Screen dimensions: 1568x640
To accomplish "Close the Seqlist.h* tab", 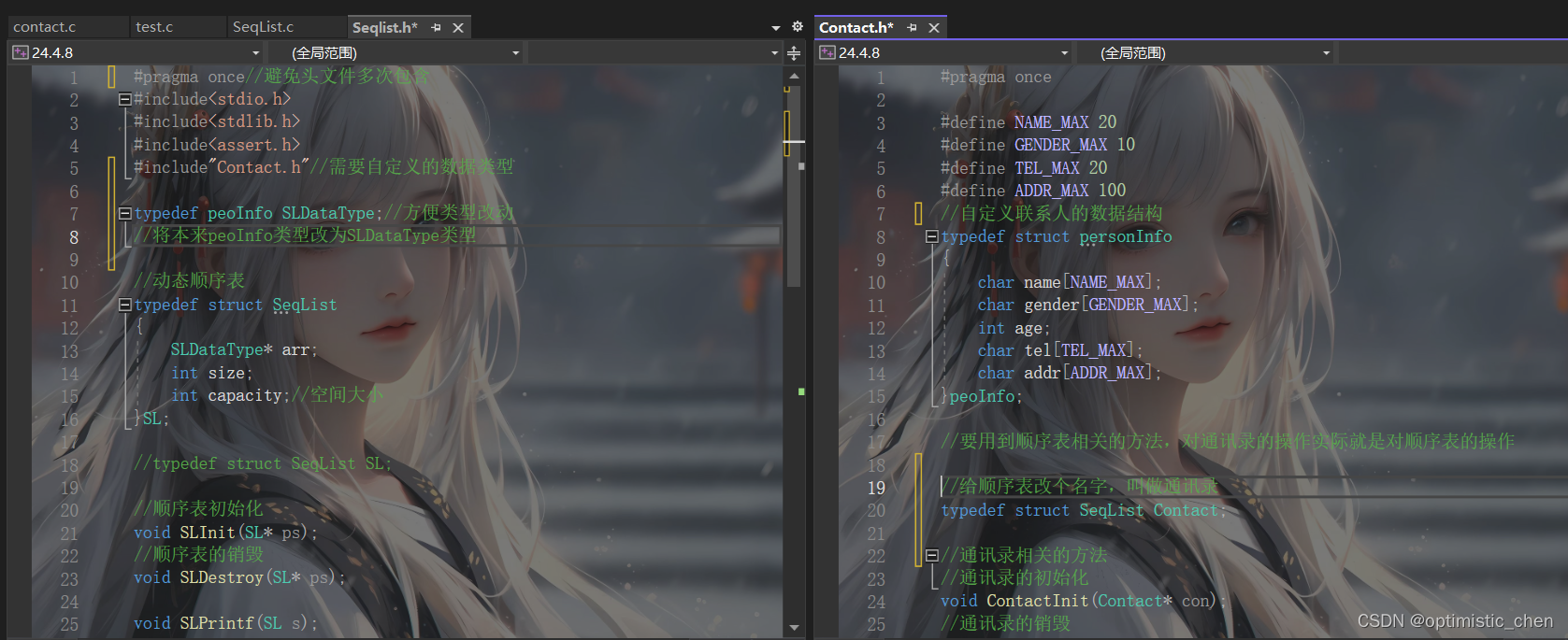I will tap(458, 28).
